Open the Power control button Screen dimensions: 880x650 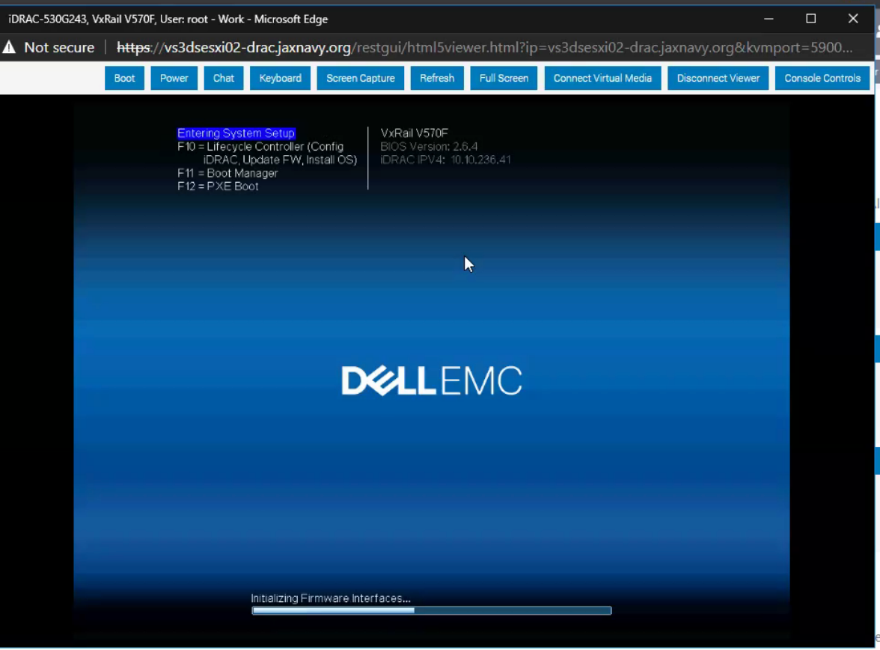pos(173,78)
